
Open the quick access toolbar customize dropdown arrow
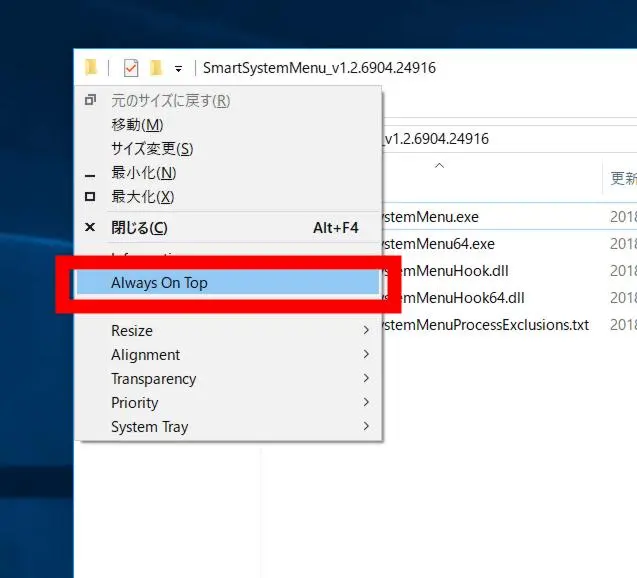coord(178,69)
